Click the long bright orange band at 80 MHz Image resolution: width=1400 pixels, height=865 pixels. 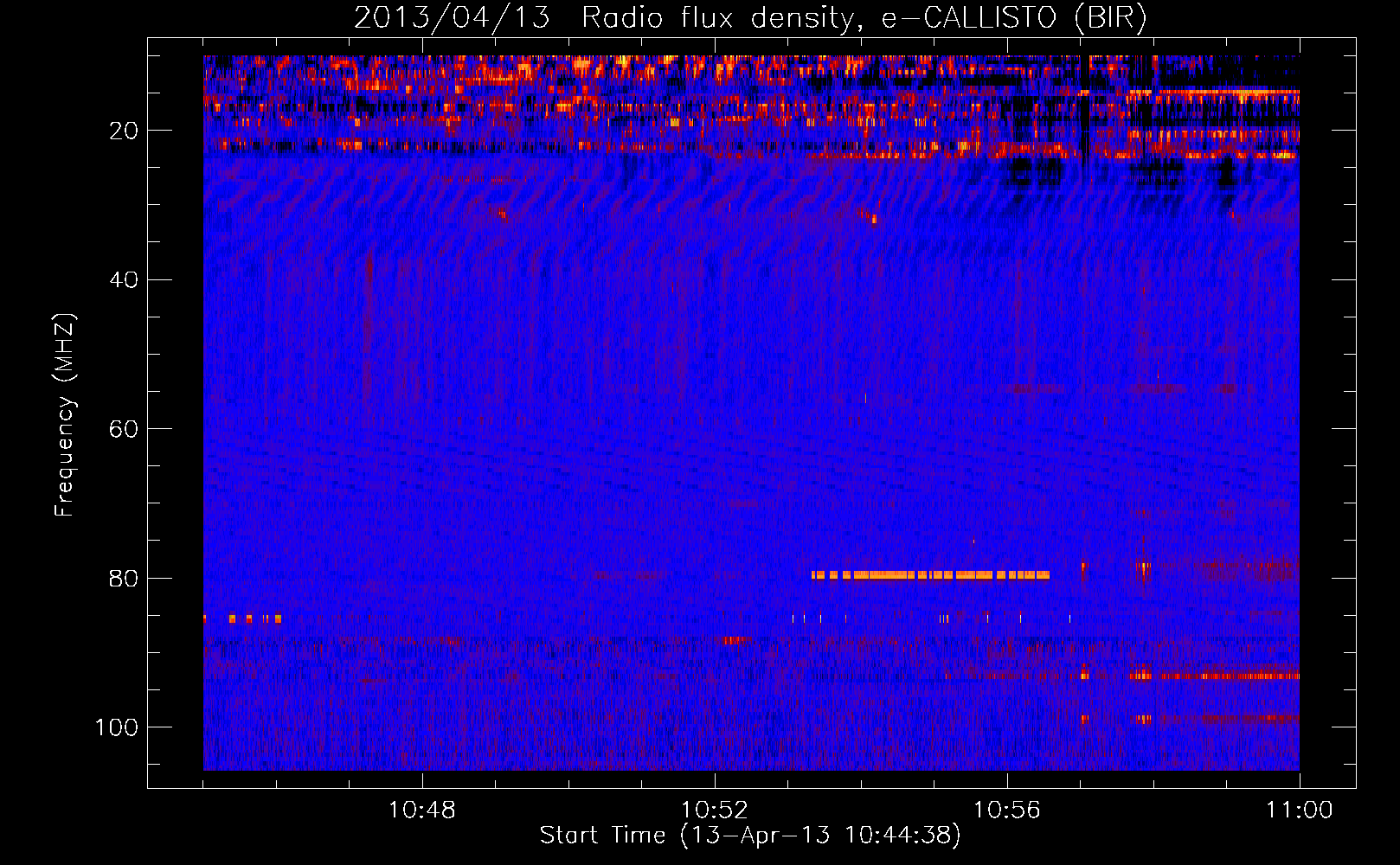pos(930,574)
